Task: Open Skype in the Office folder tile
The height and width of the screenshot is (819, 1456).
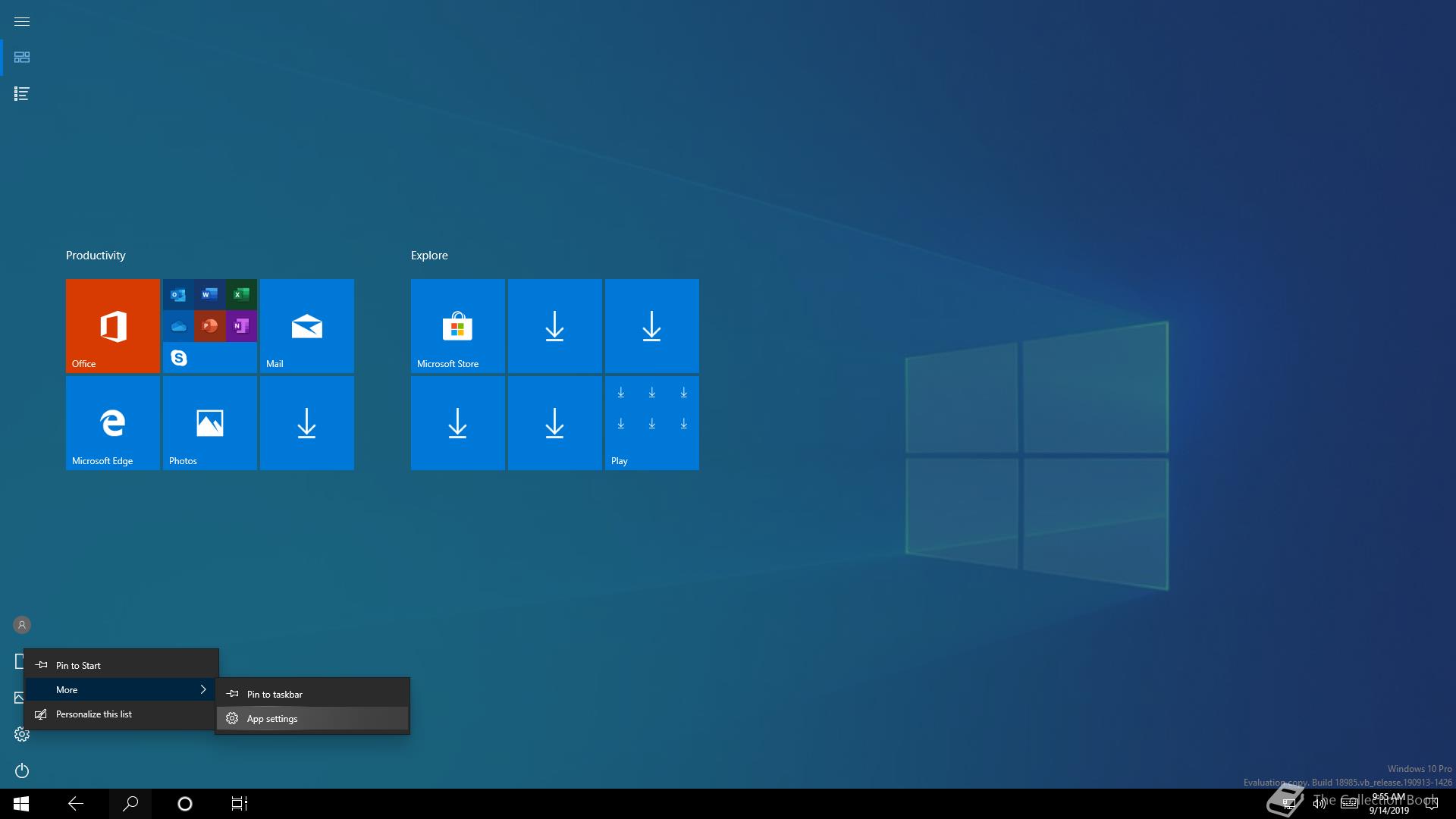Action: (x=179, y=357)
